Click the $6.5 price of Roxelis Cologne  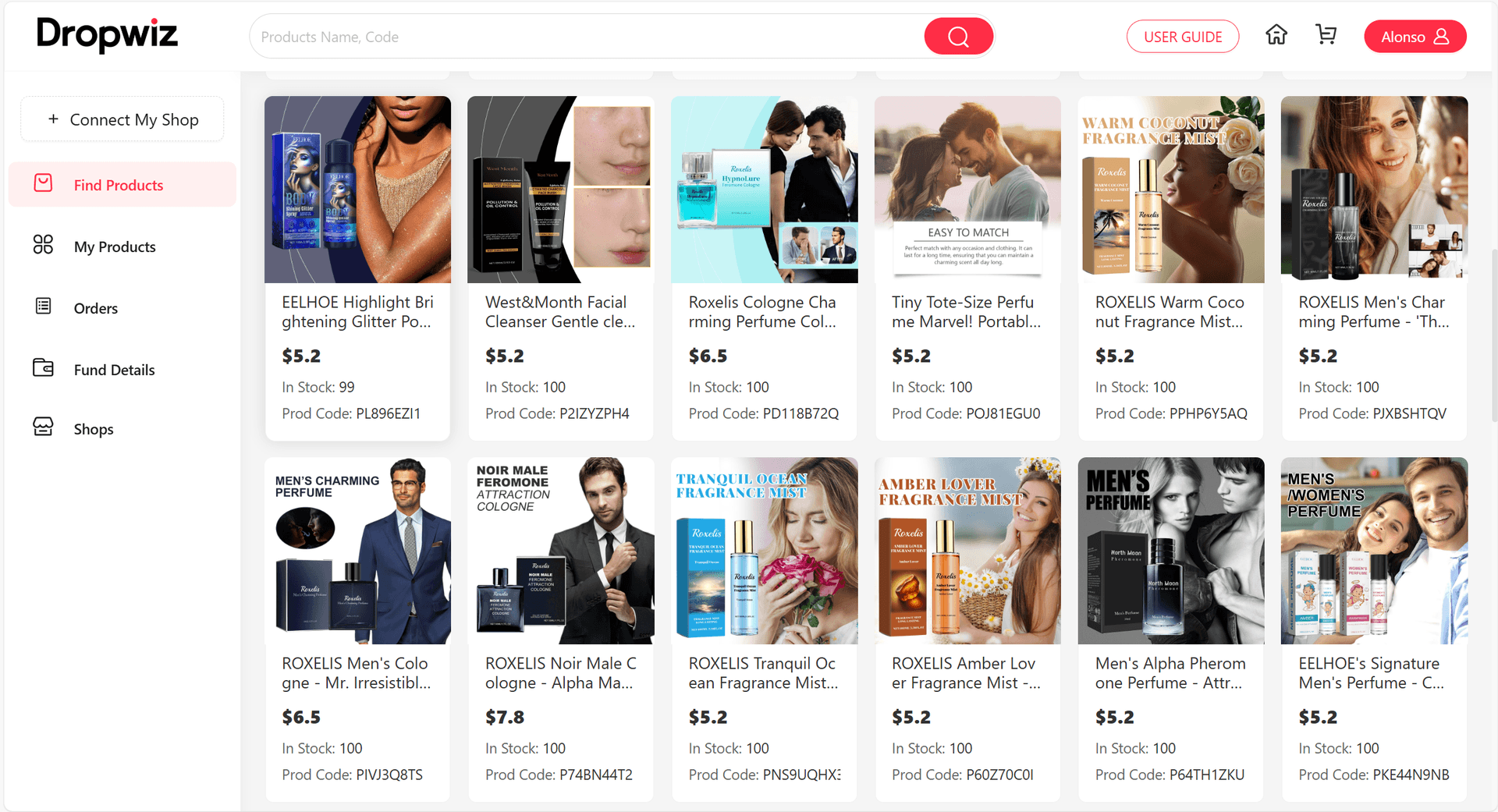click(708, 356)
